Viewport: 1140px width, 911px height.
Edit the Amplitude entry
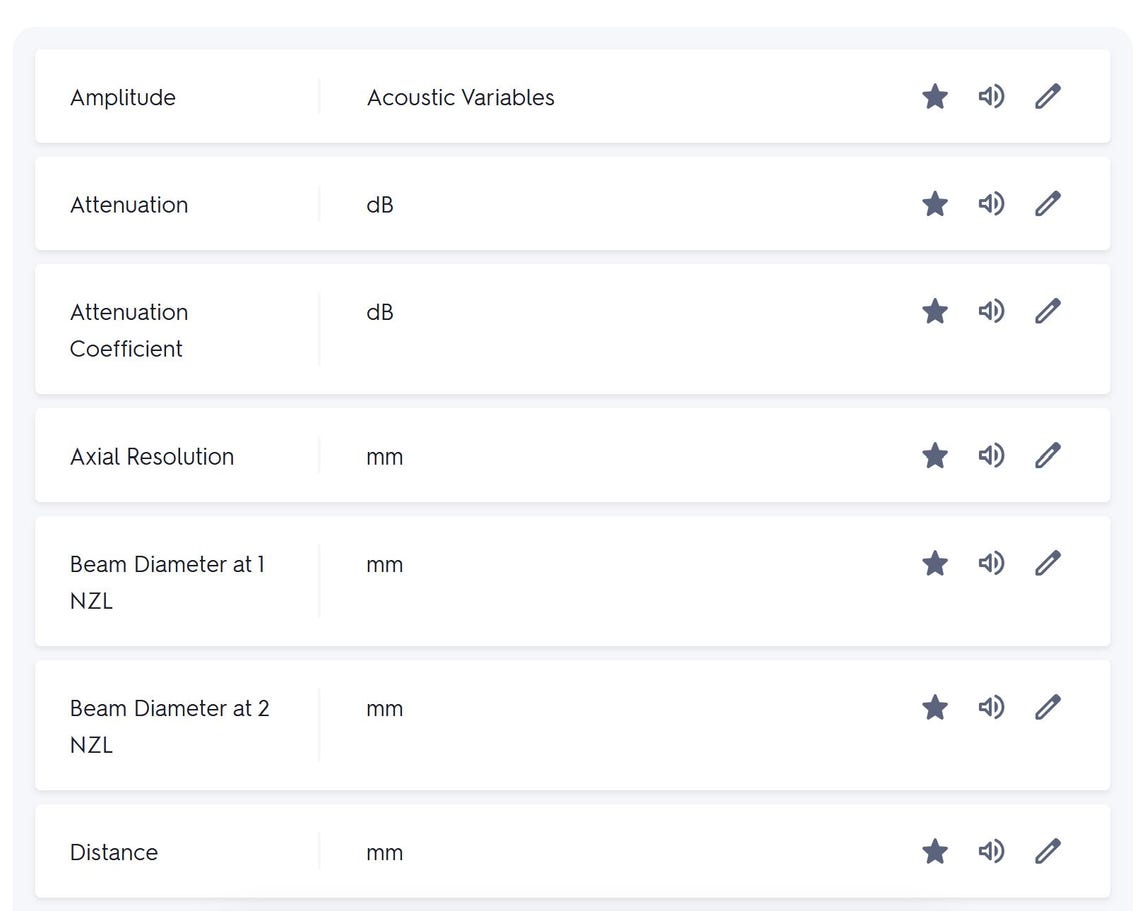tap(1047, 96)
